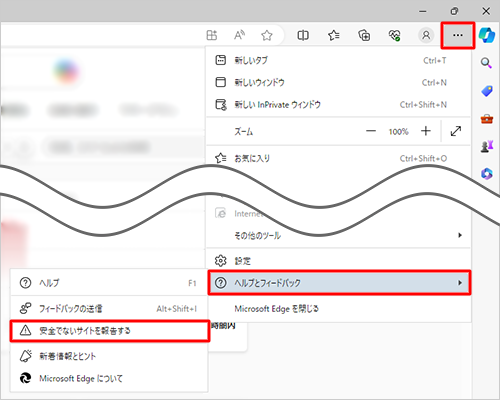The image size is (500, 400).
Task: Click the warning triangle icon in submenu
Action: 25,330
